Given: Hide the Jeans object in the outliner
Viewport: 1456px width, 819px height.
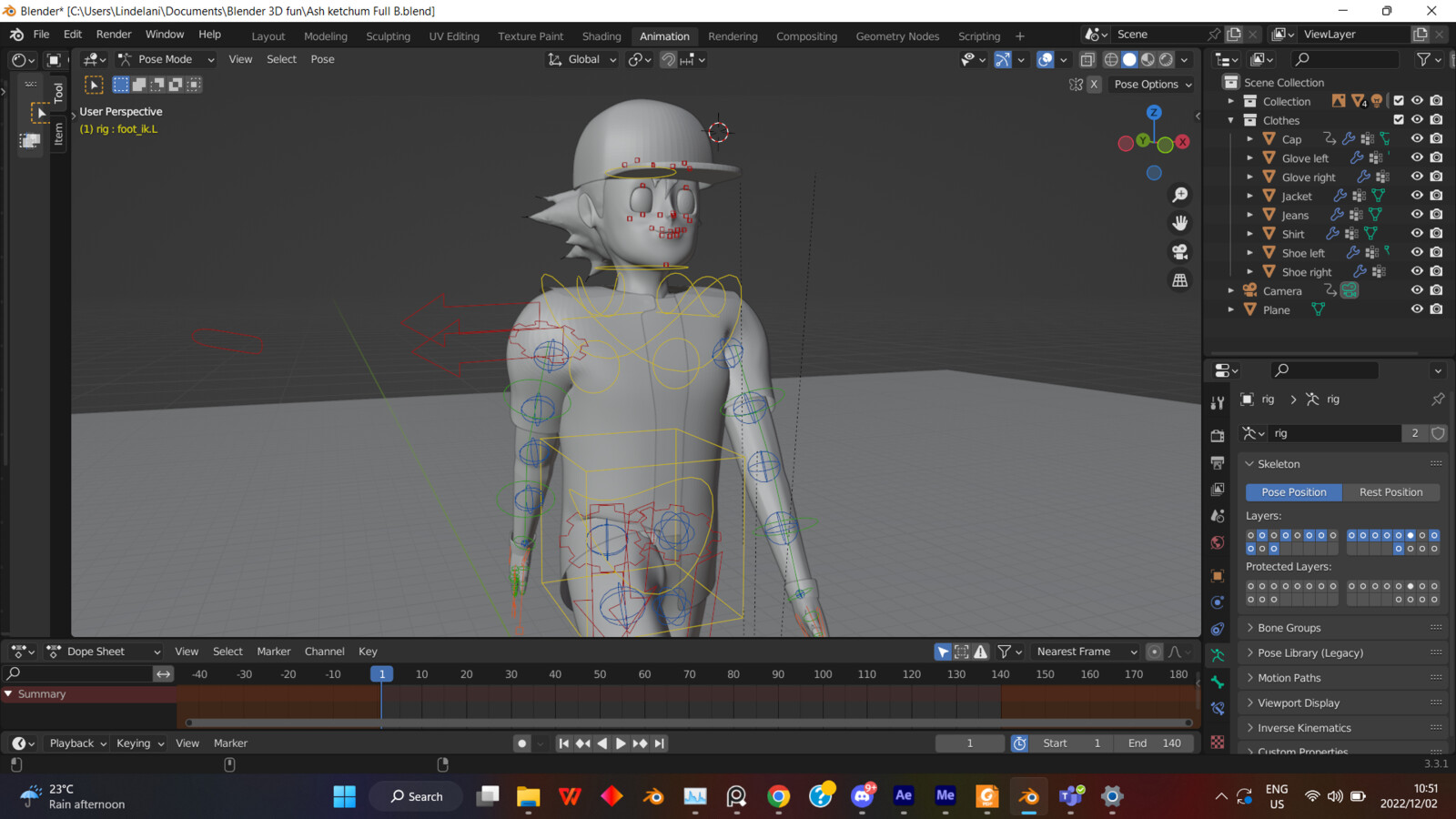Looking at the screenshot, I should click(1417, 215).
